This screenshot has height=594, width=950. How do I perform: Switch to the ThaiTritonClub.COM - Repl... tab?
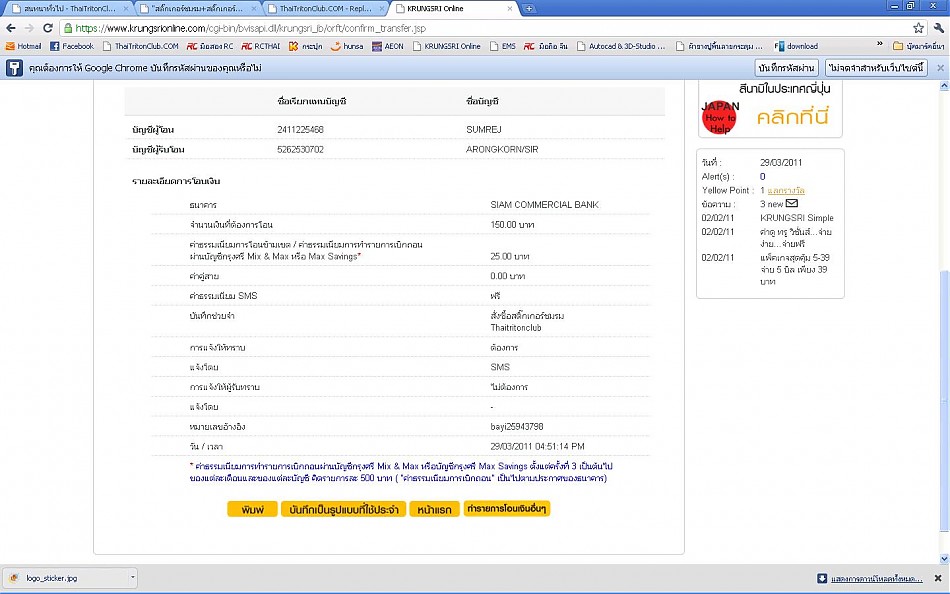(x=323, y=8)
